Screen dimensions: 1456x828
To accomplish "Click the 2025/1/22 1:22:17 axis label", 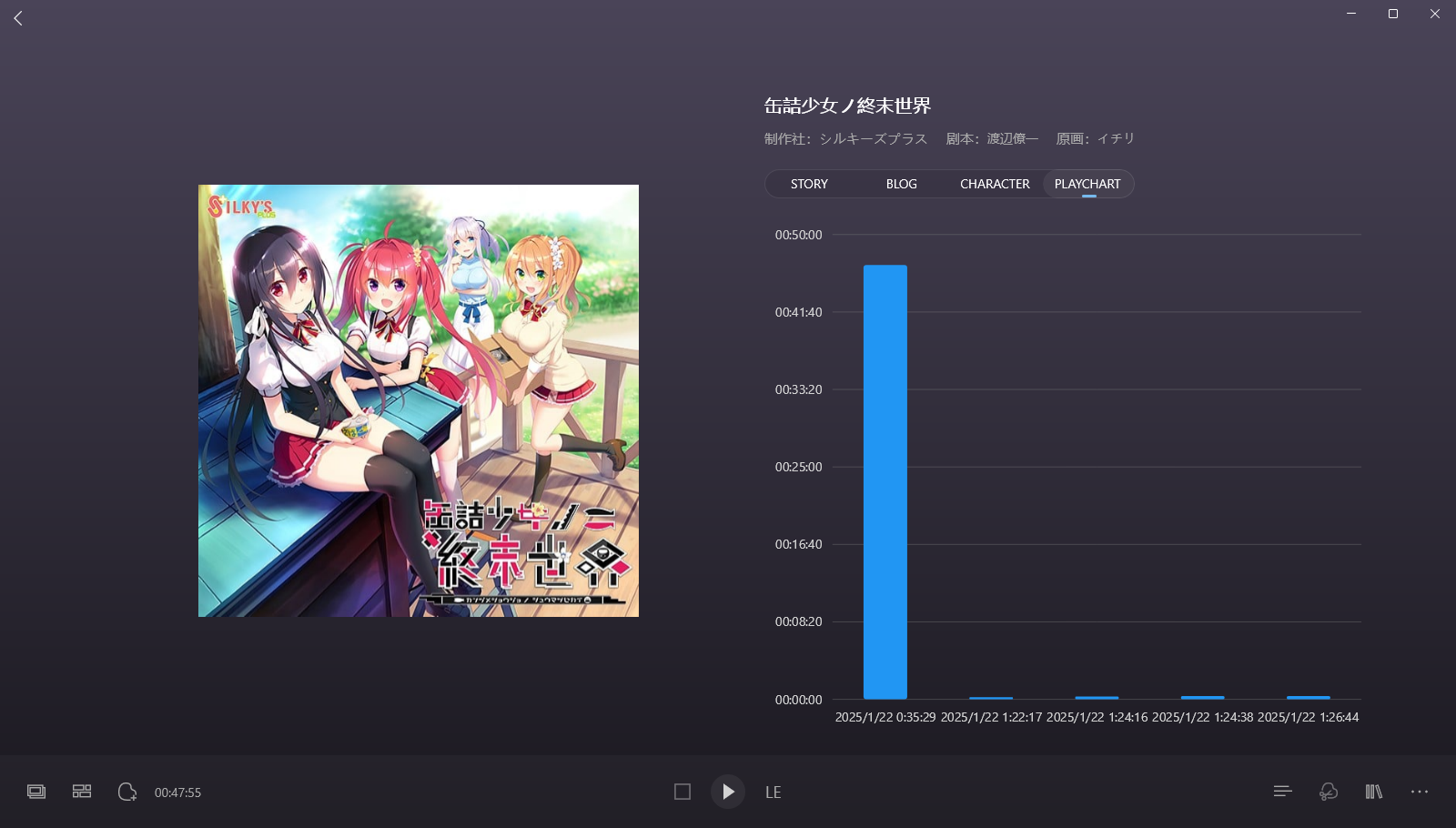I will click(991, 717).
